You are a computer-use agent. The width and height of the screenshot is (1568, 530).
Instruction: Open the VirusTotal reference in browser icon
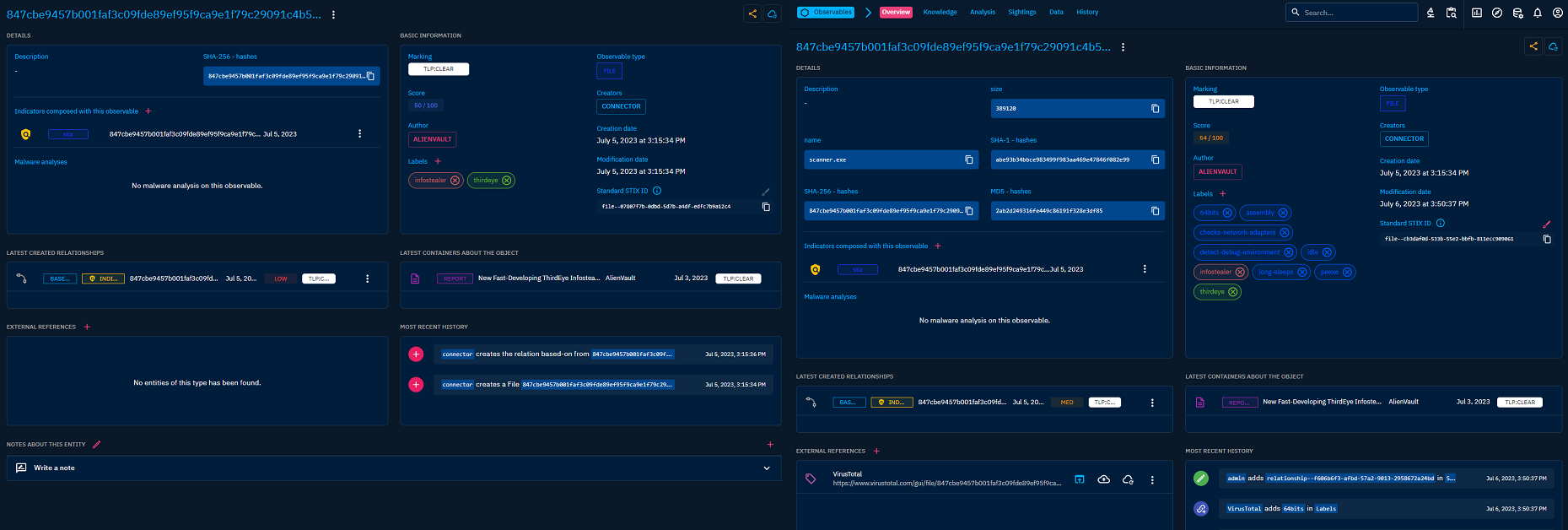(x=1080, y=479)
